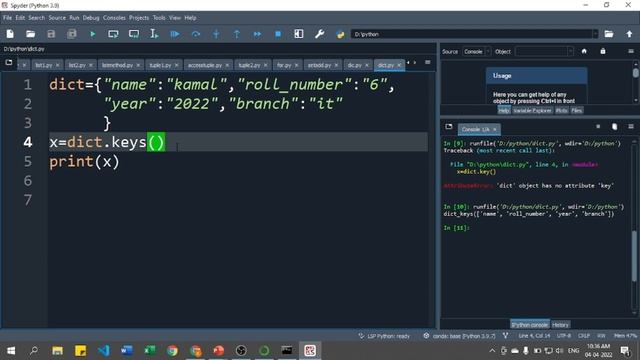Open the editor file browse tabs button
The width and height of the screenshot is (640, 360).
(x=9, y=62)
